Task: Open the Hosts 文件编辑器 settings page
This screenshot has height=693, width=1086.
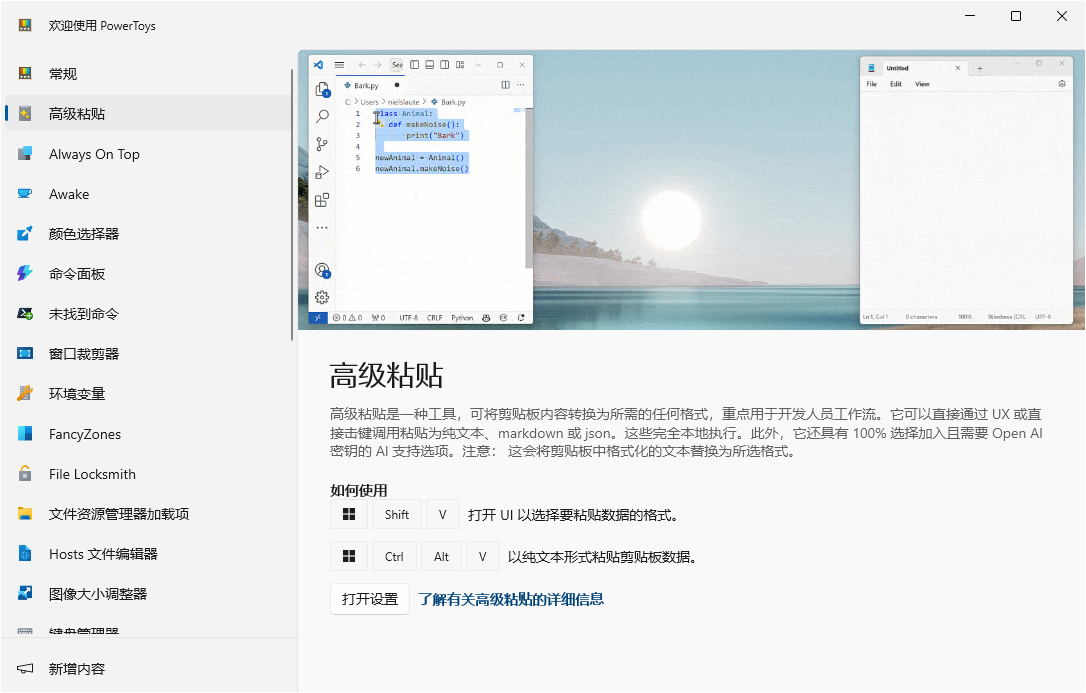Action: pyautogui.click(x=104, y=553)
